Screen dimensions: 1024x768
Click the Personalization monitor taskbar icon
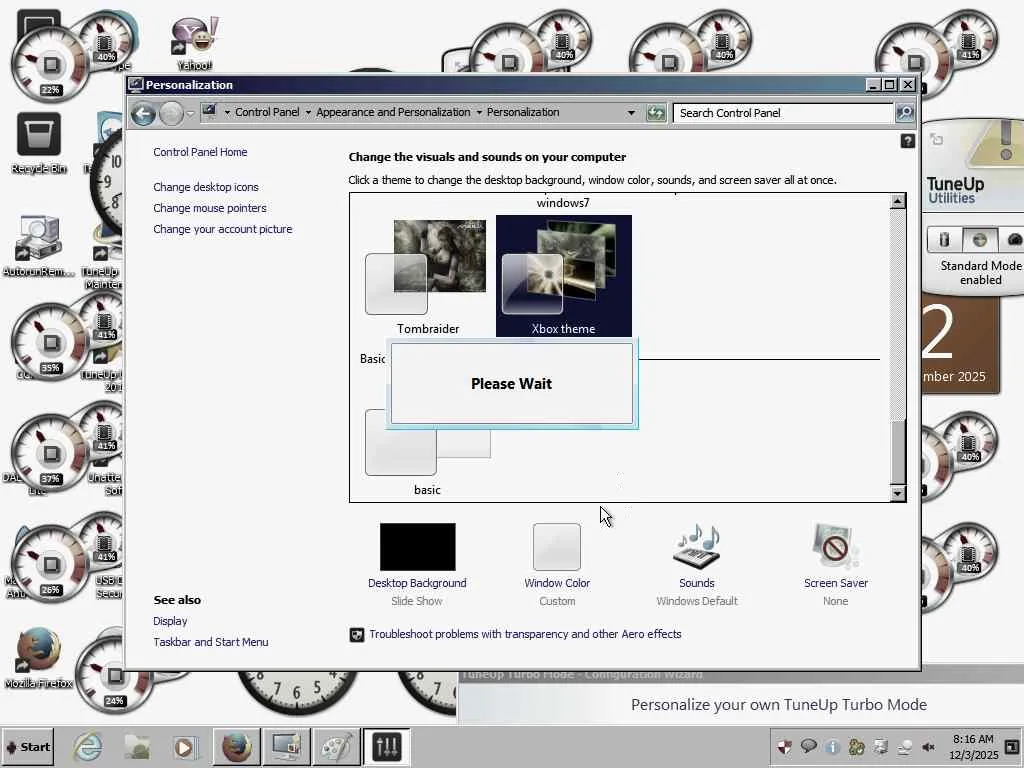click(286, 747)
